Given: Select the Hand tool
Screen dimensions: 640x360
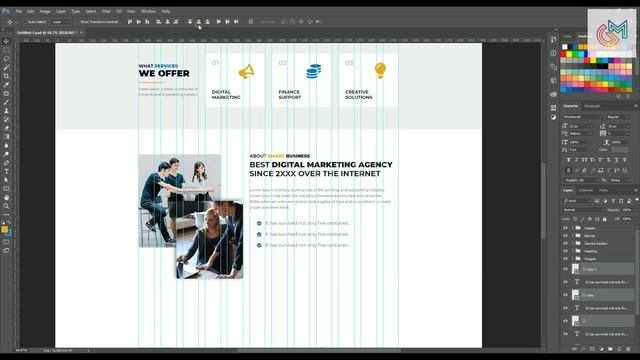Looking at the screenshot, I should pos(6,198).
